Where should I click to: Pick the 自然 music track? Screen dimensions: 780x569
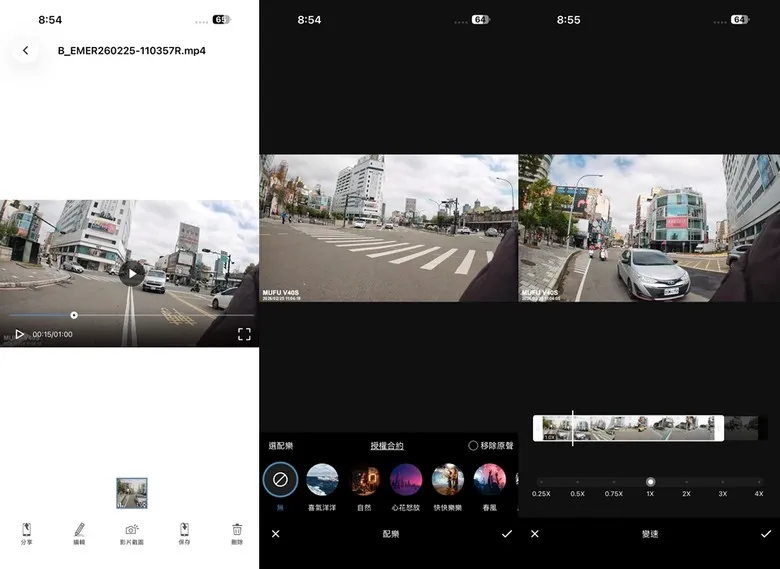click(364, 479)
